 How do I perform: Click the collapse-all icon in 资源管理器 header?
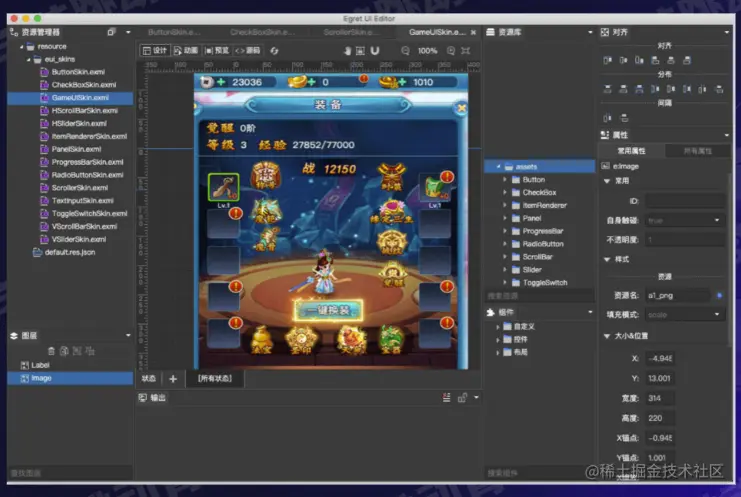click(111, 32)
